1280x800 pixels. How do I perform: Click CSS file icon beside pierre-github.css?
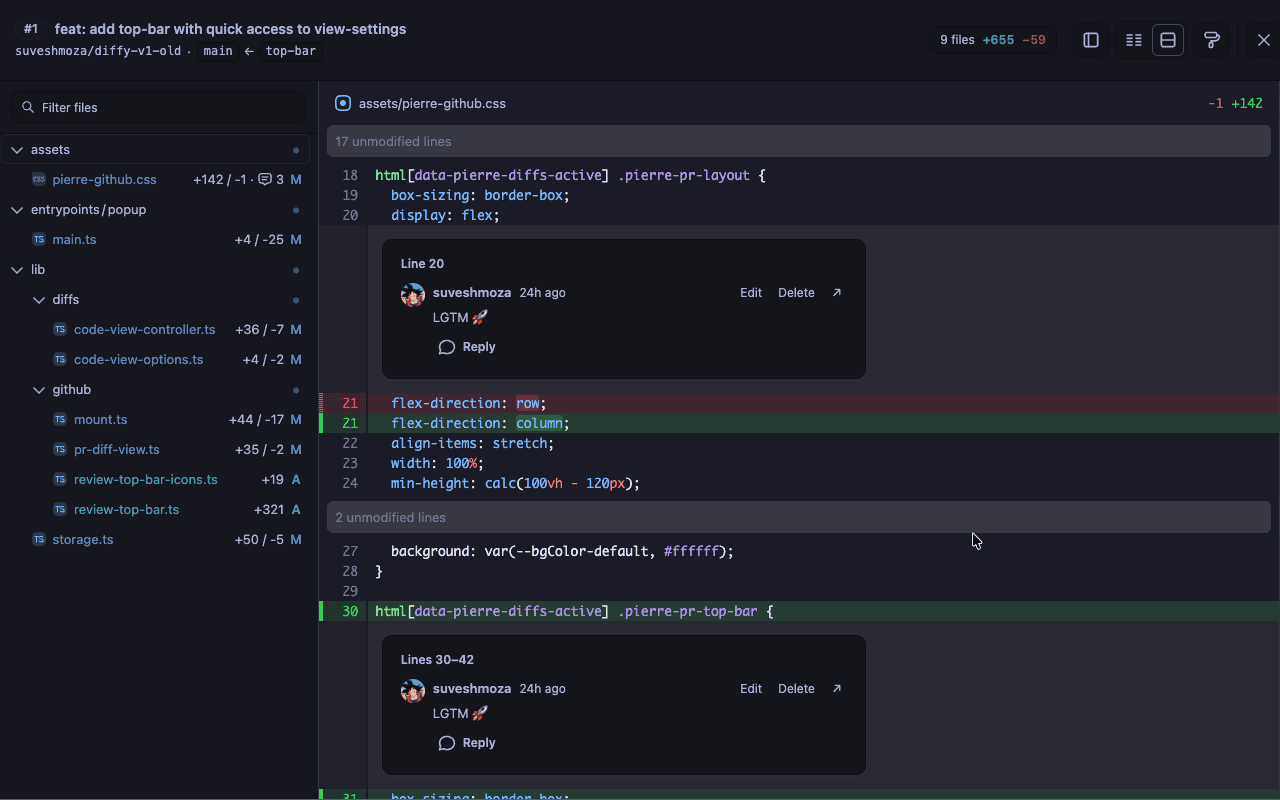(39, 180)
